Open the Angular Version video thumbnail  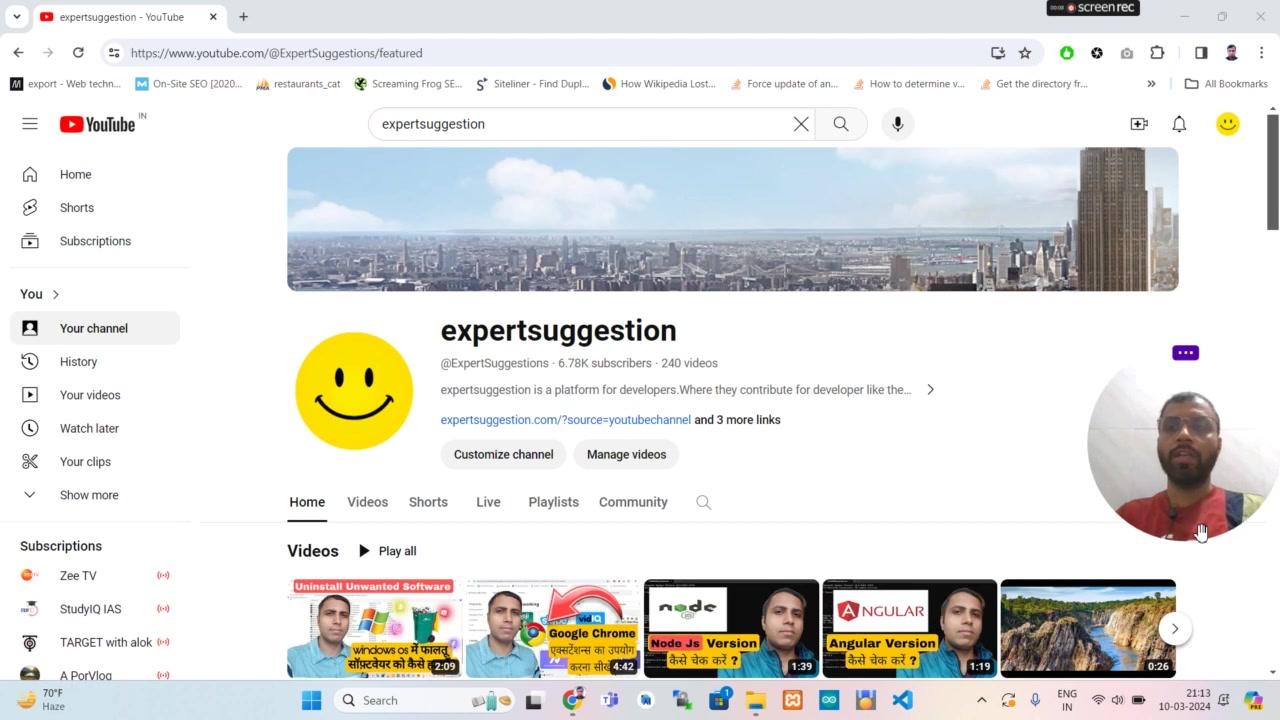[x=909, y=629]
